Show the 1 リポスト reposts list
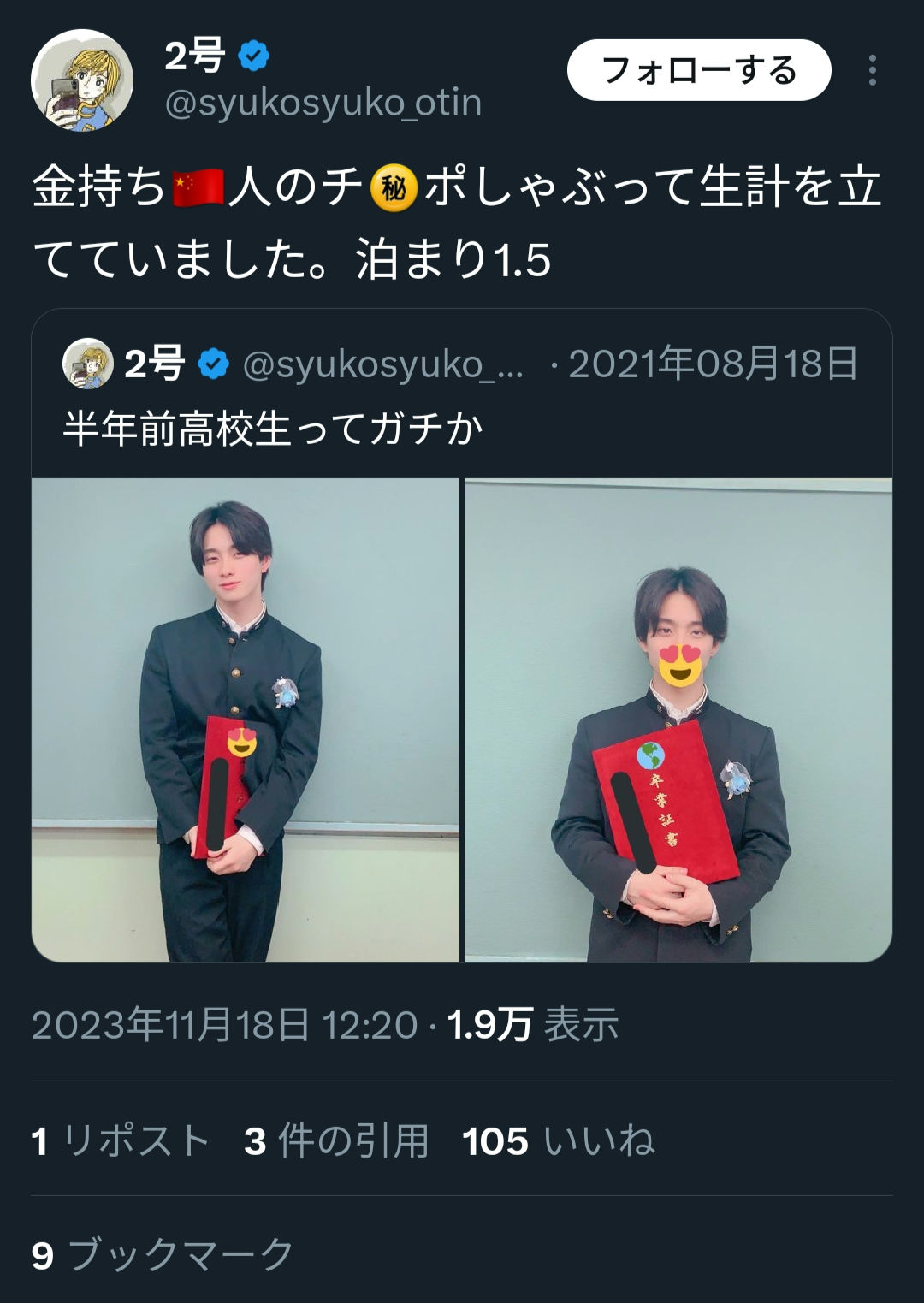The height and width of the screenshot is (1303, 924). (121, 1140)
